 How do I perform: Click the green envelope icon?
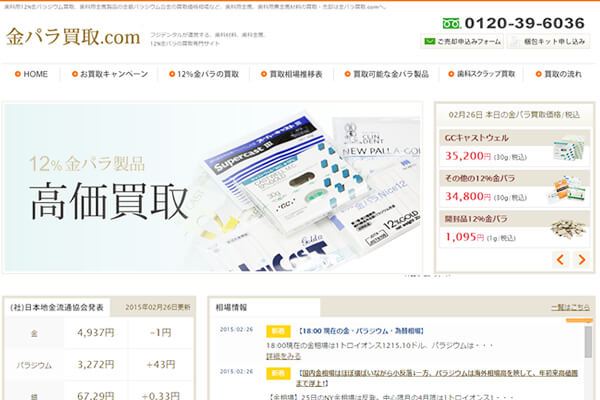pos(429,41)
